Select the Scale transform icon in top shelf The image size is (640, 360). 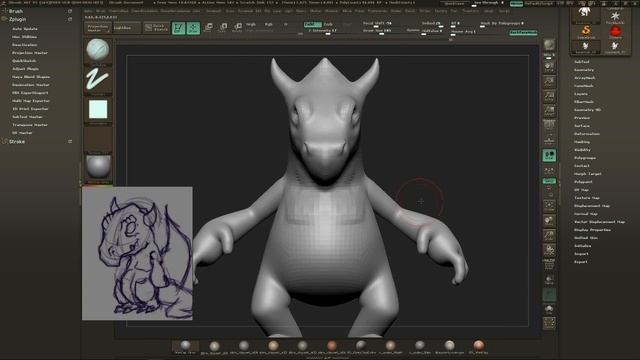coord(223,27)
